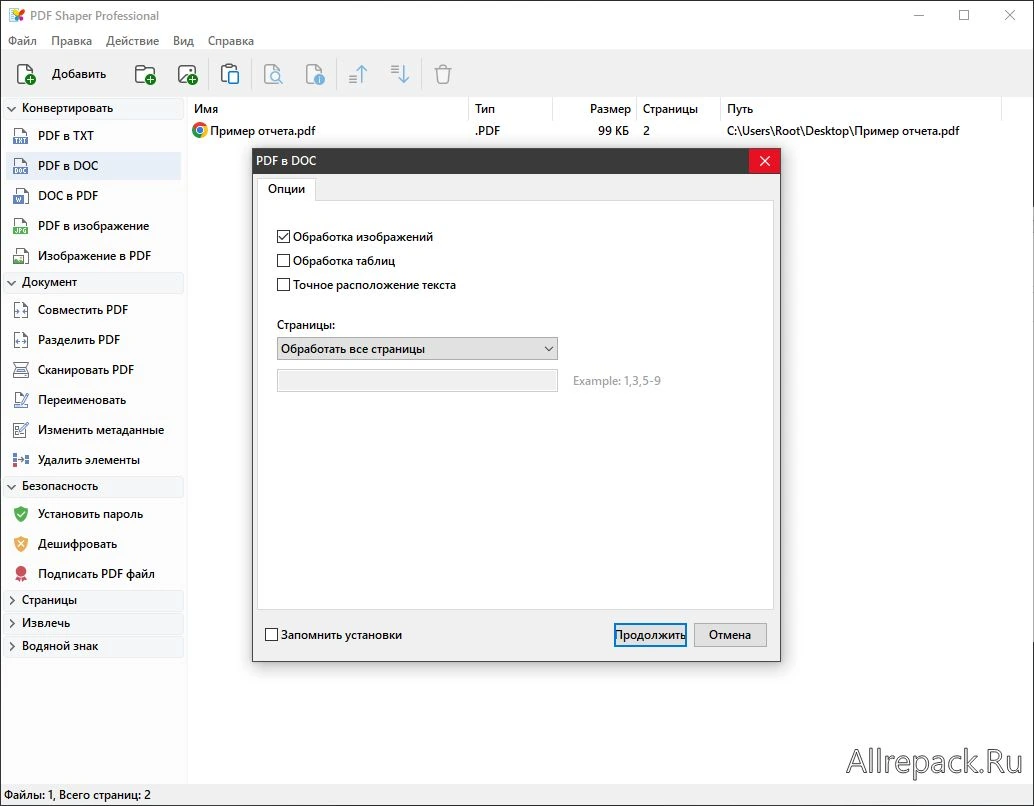The height and width of the screenshot is (806, 1034).
Task: Click the Отмена button
Action: (730, 635)
